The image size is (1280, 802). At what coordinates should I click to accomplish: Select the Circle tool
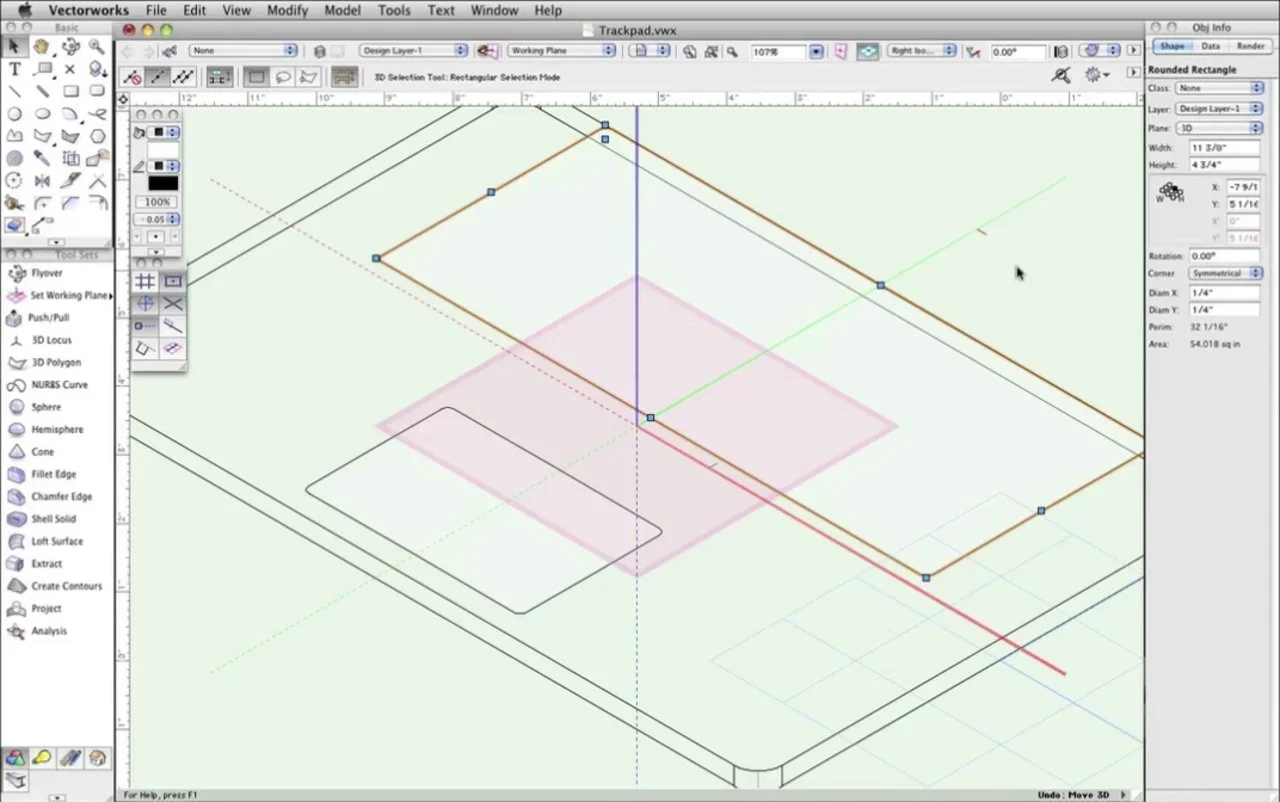click(x=15, y=114)
